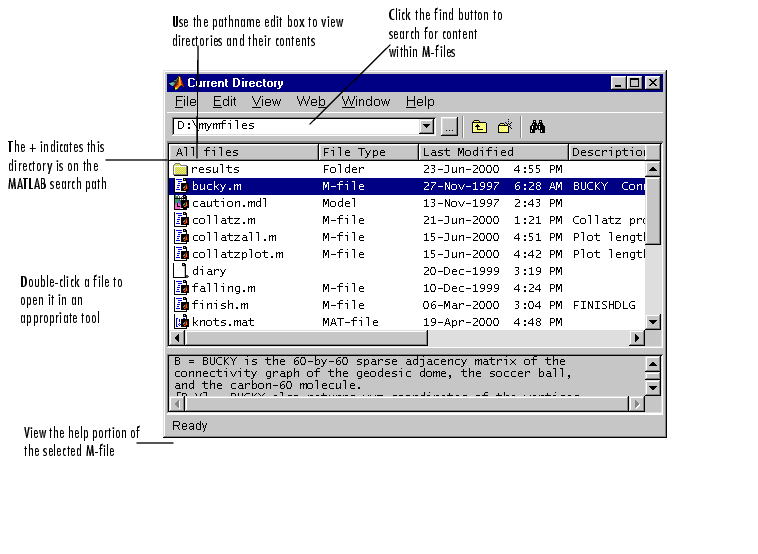Select the falling.m file icon
This screenshot has width=758, height=554.
coord(181,288)
